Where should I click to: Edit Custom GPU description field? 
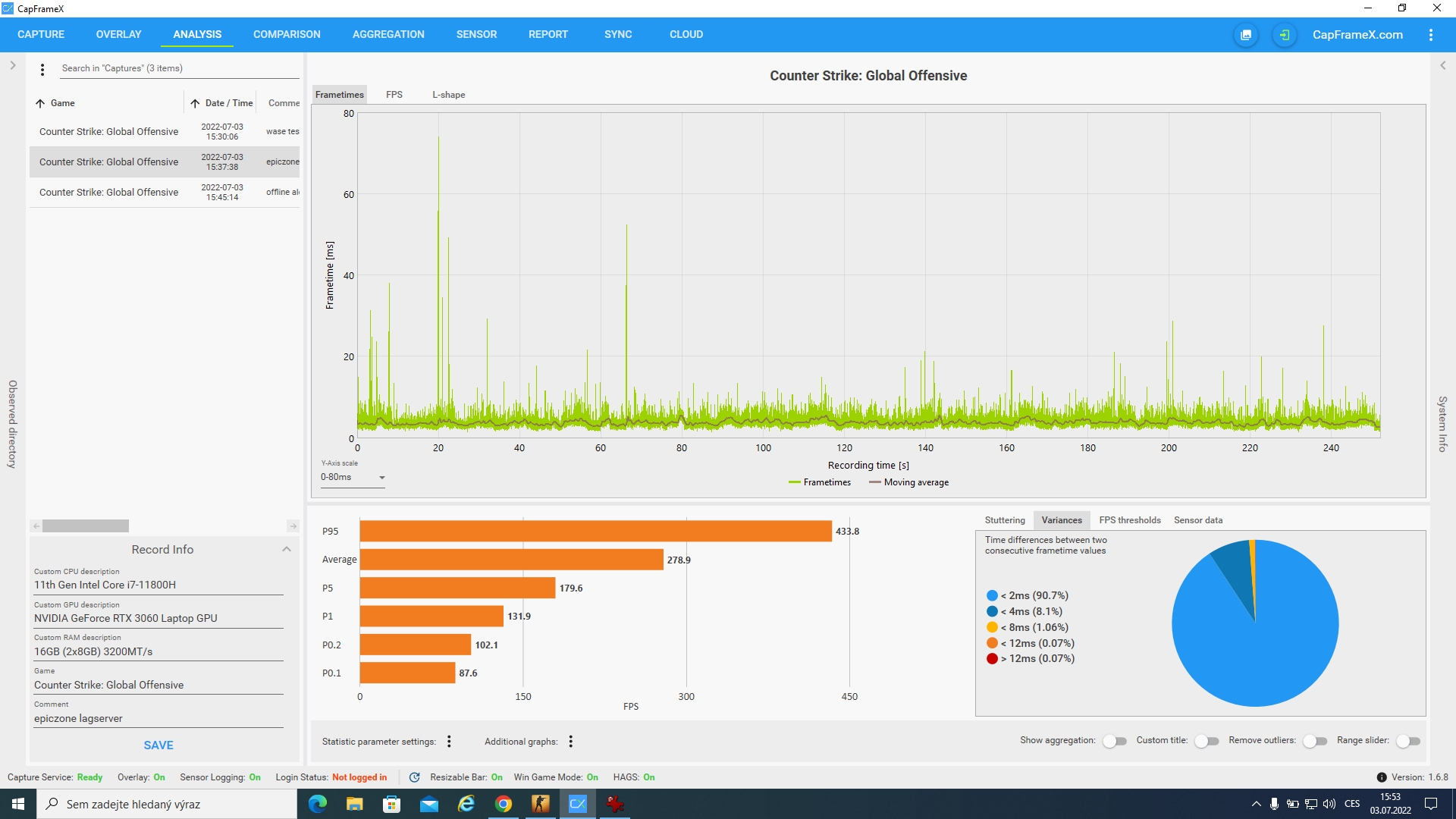coord(158,618)
